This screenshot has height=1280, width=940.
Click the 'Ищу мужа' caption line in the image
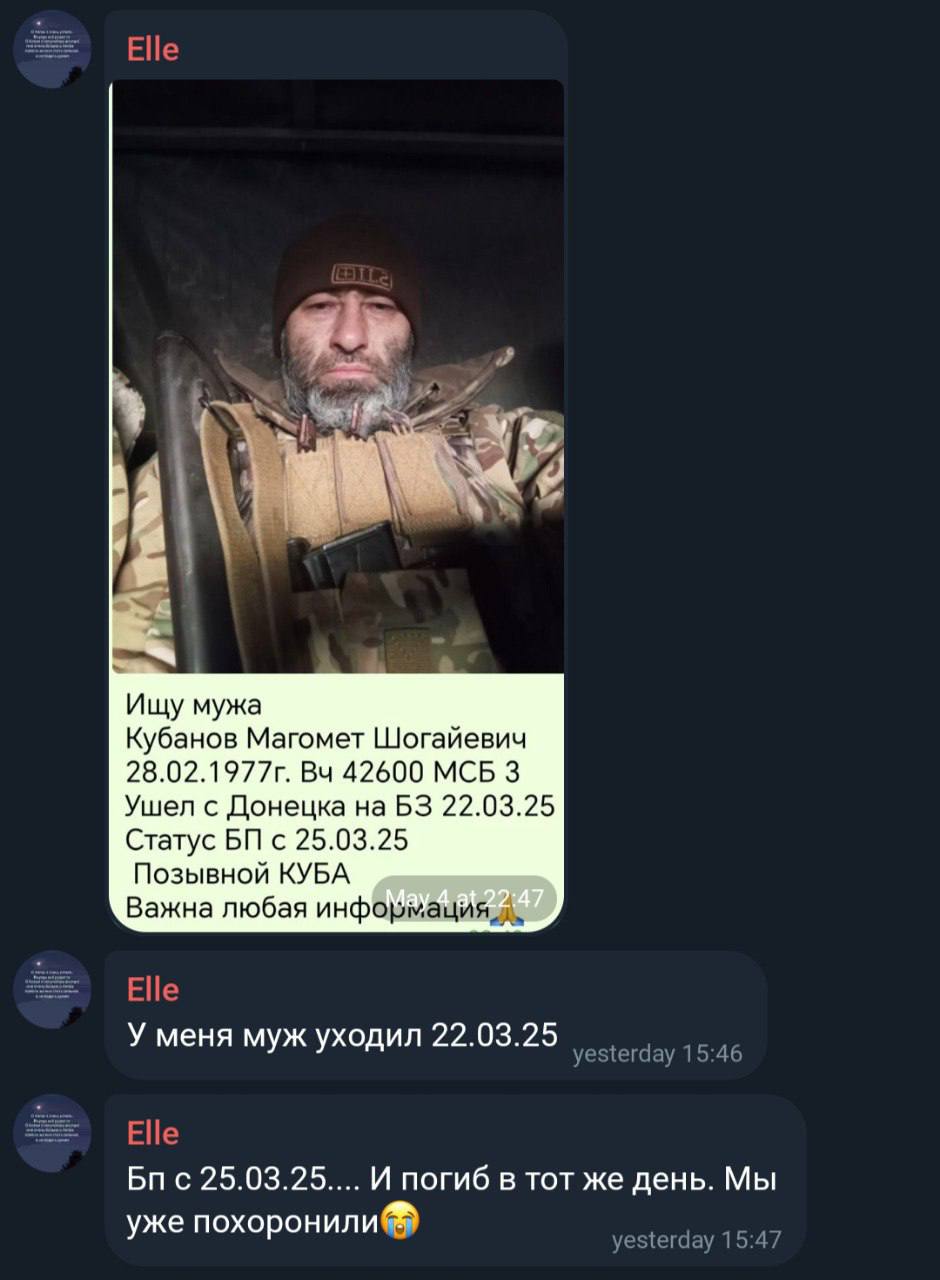pyautogui.click(x=193, y=705)
